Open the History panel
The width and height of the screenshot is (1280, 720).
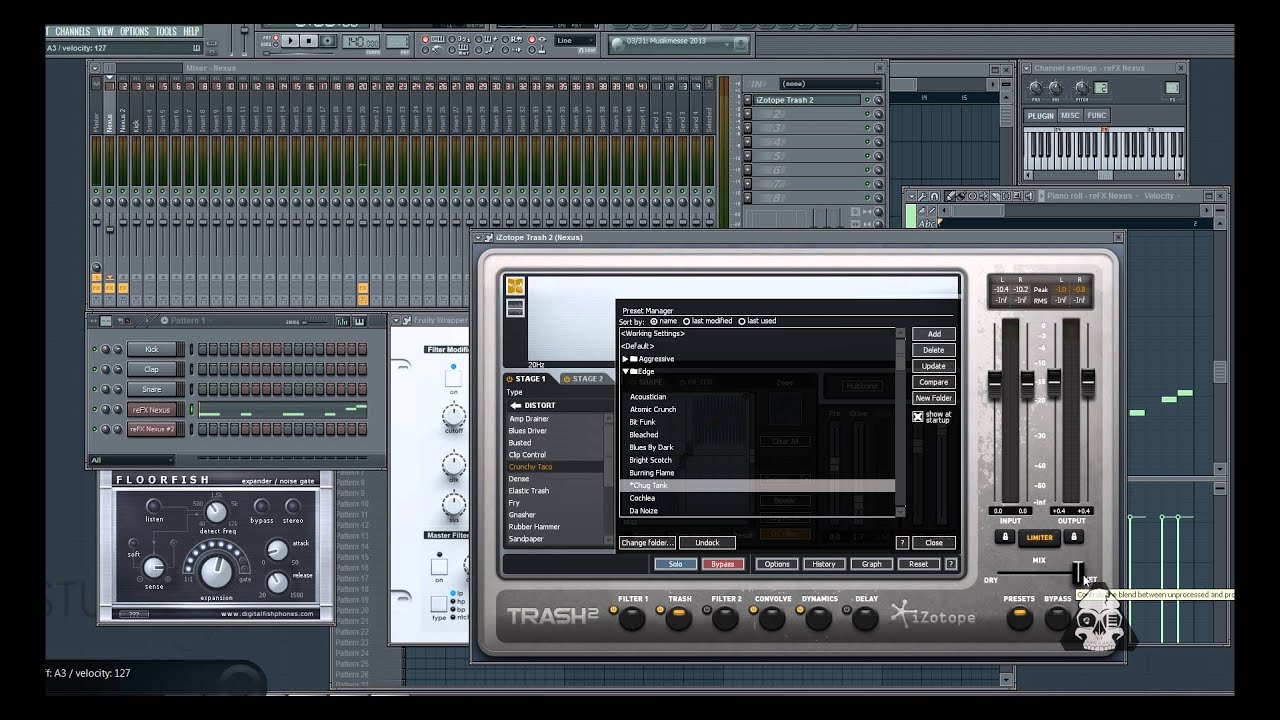point(824,564)
